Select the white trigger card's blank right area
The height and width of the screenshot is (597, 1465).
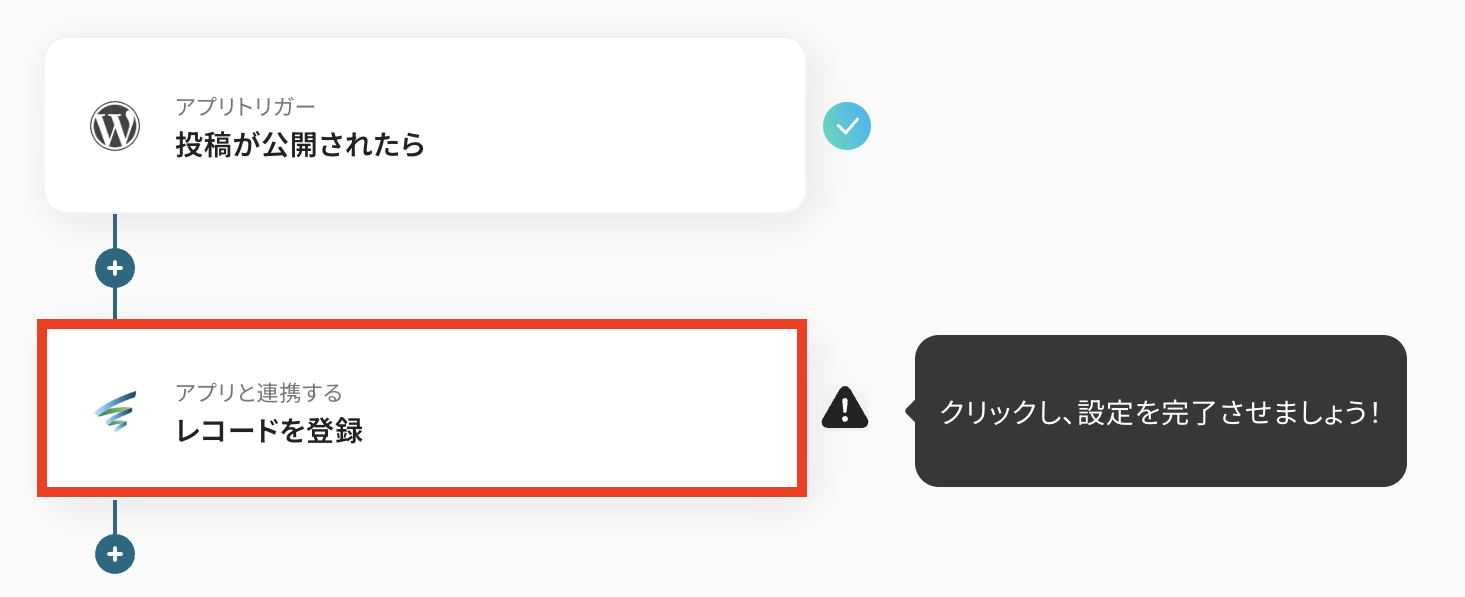(x=620, y=125)
